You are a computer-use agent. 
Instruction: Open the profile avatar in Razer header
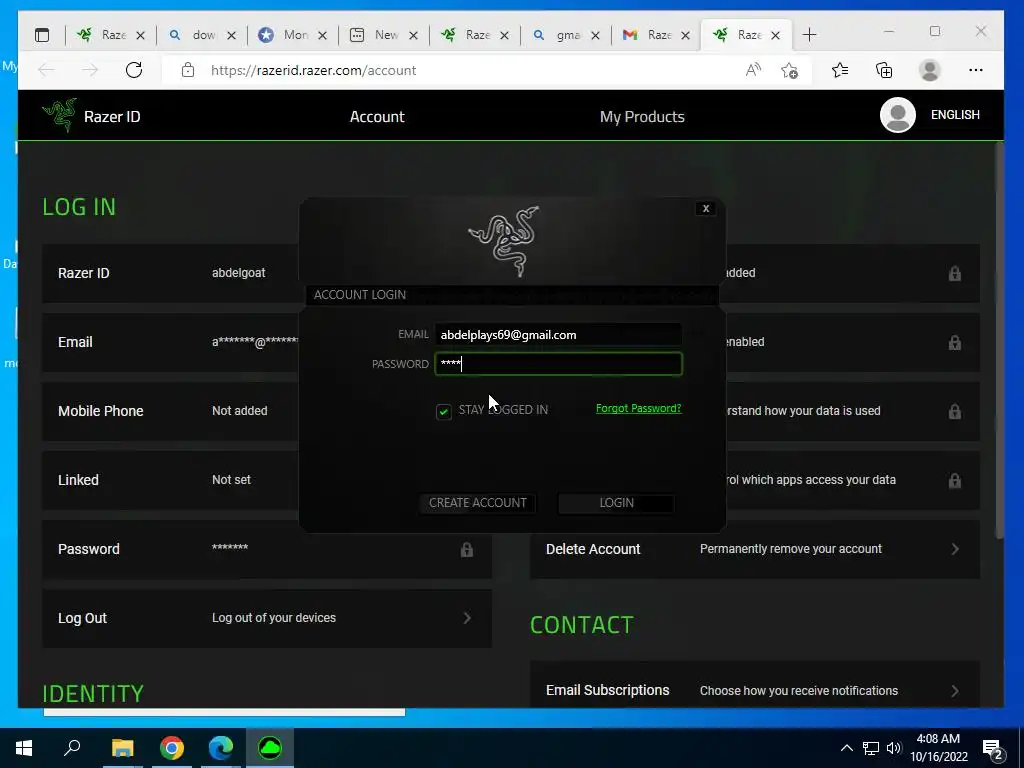pos(897,115)
